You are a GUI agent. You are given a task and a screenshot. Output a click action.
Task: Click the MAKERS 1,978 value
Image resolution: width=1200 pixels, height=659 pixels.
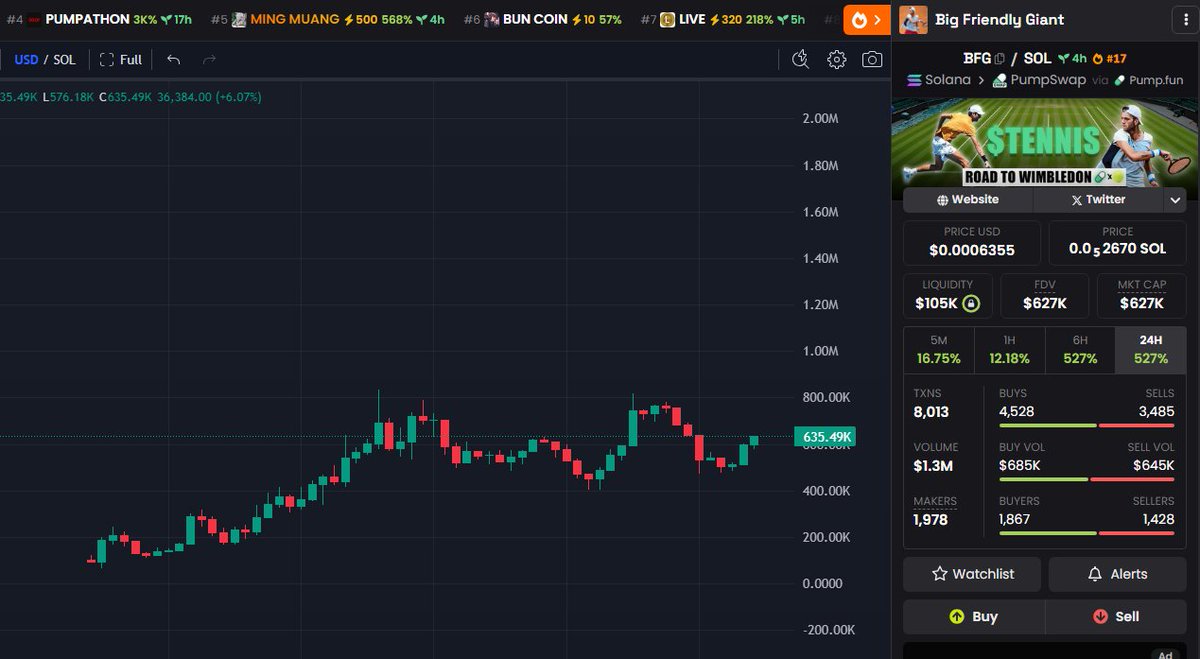[x=930, y=520]
